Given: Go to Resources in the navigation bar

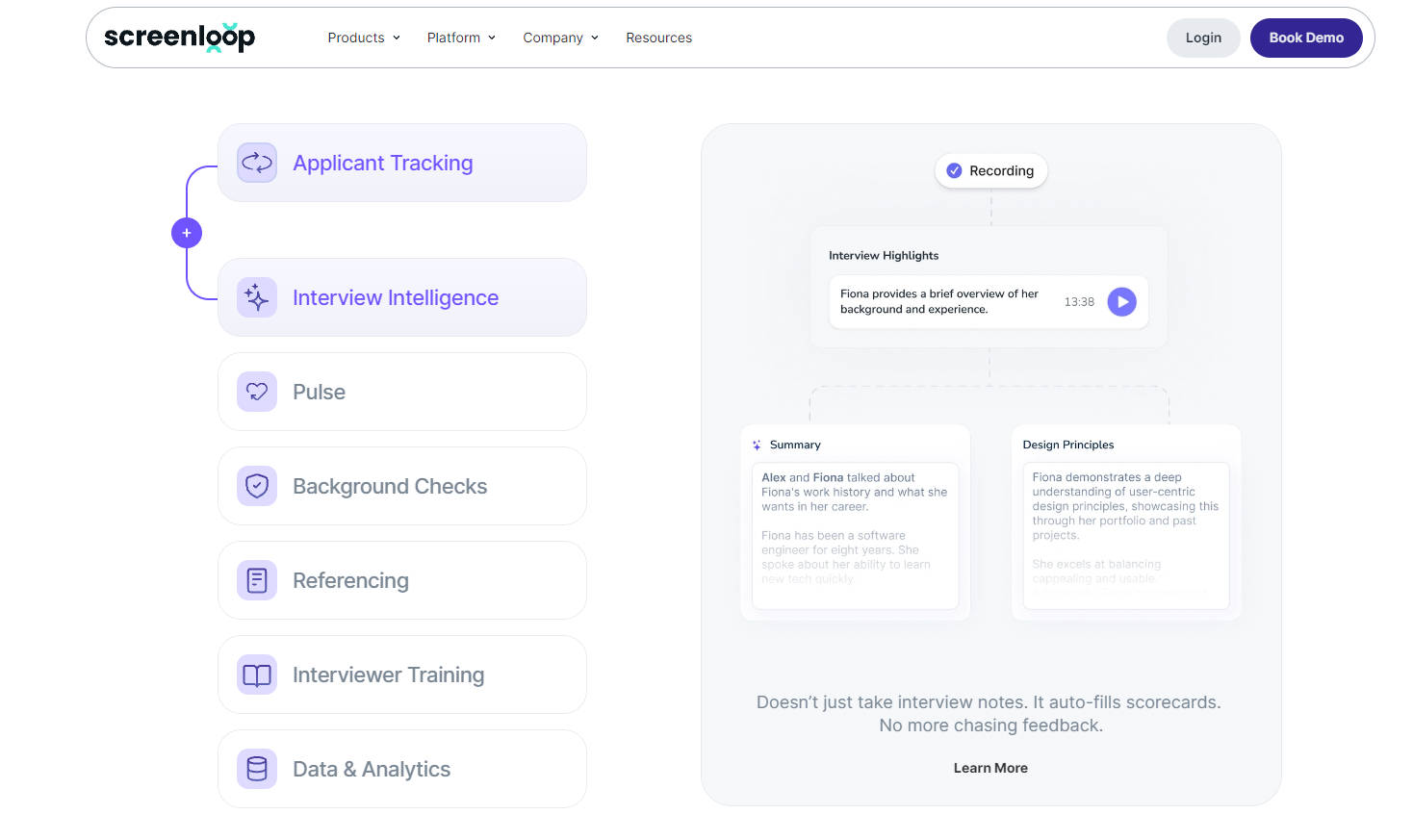Looking at the screenshot, I should point(658,38).
